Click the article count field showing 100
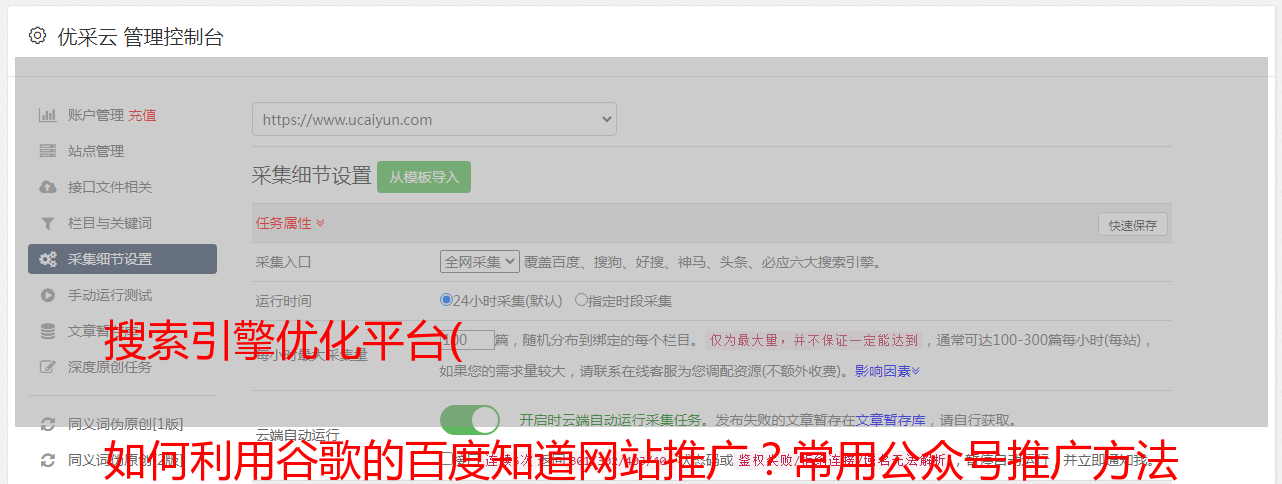Screen dimensions: 1282x484 pyautogui.click(x=467, y=340)
